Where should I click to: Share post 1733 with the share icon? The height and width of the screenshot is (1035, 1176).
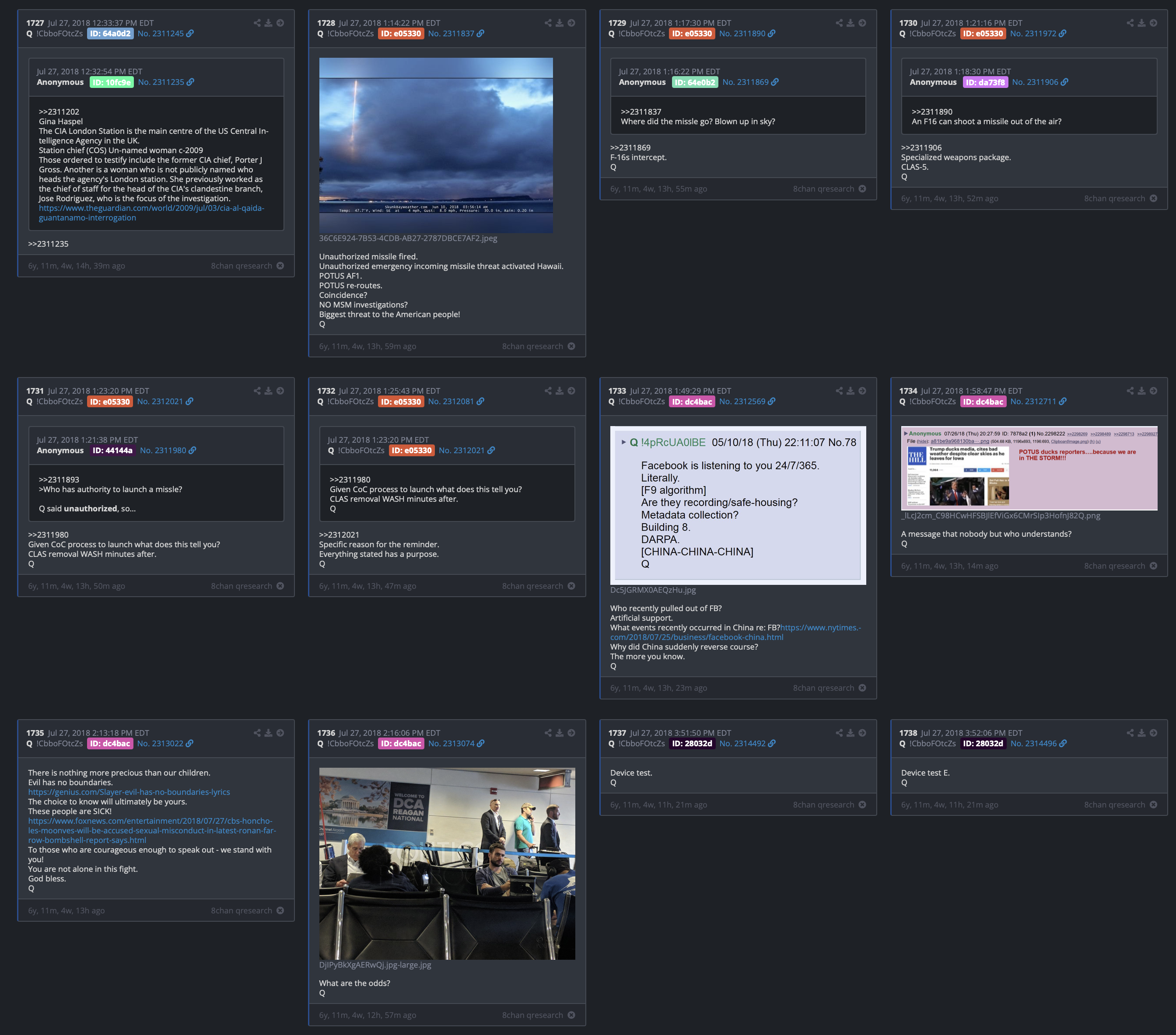coord(840,391)
